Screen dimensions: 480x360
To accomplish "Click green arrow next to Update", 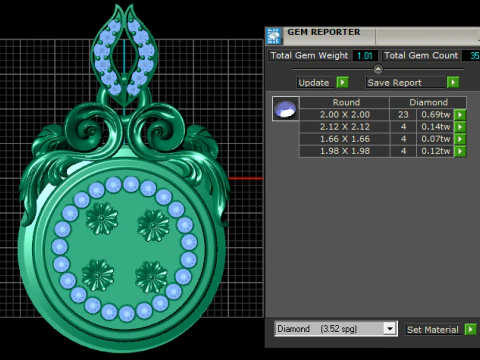I will 342,82.
